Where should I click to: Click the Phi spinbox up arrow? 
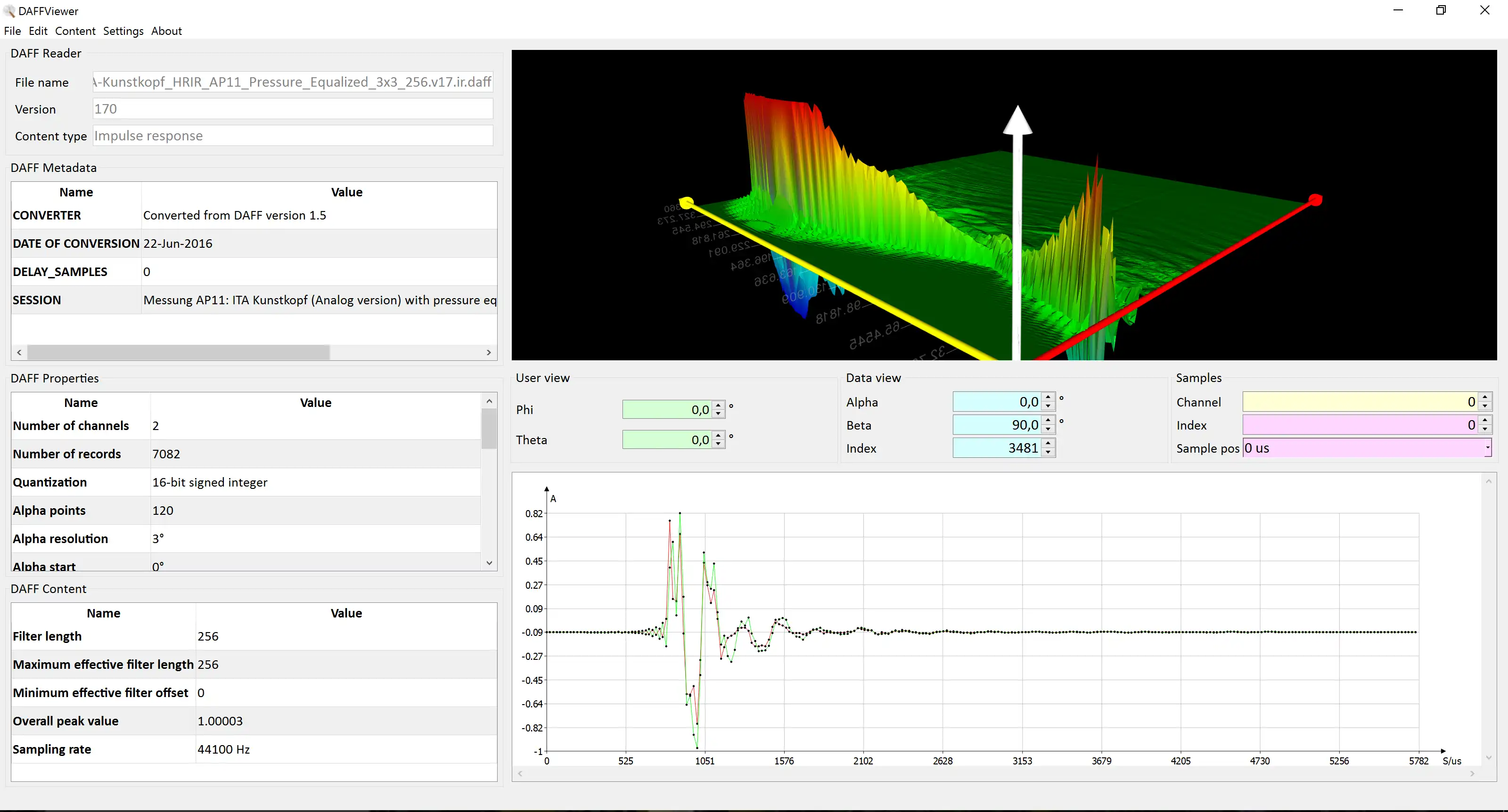tap(718, 405)
